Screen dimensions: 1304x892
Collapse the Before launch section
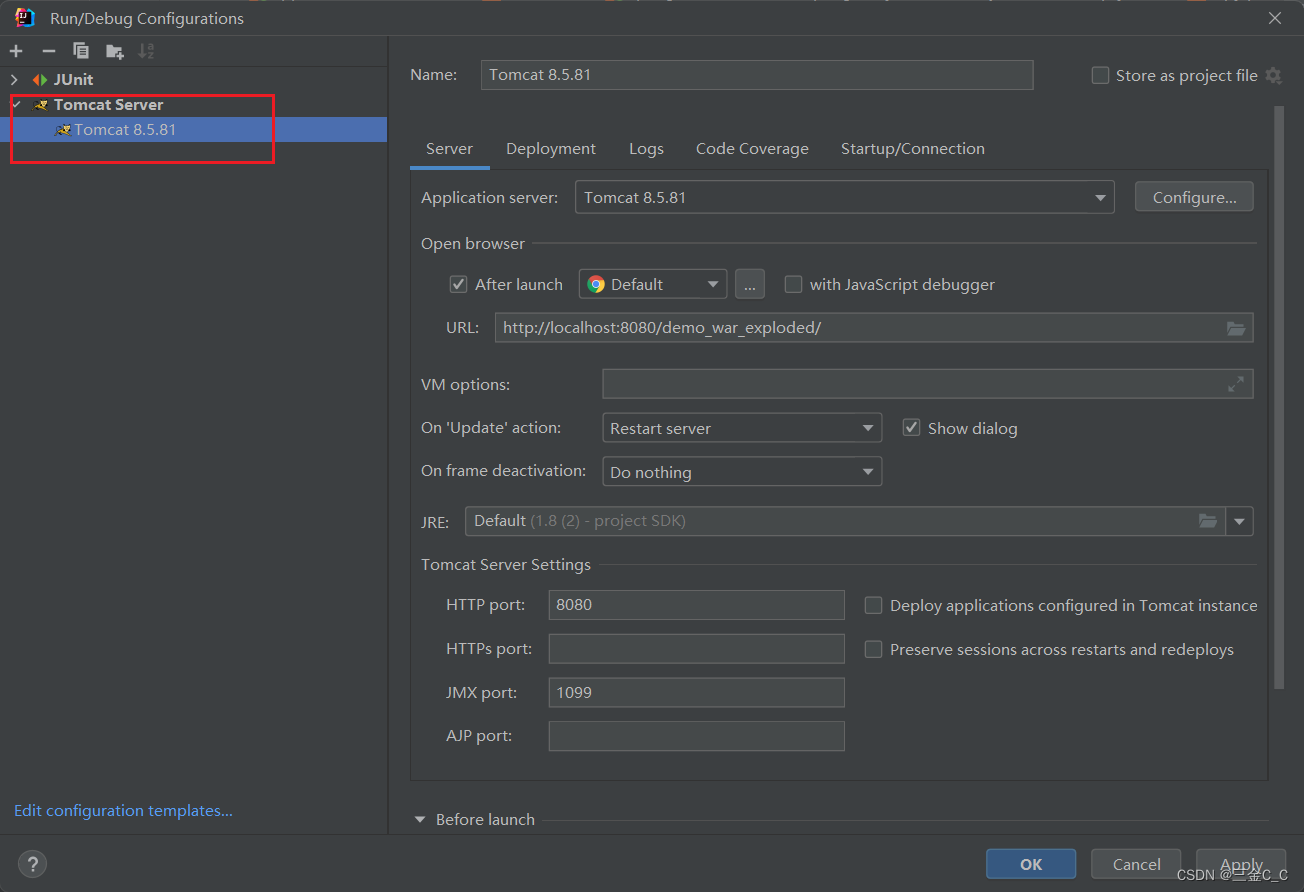tap(420, 819)
